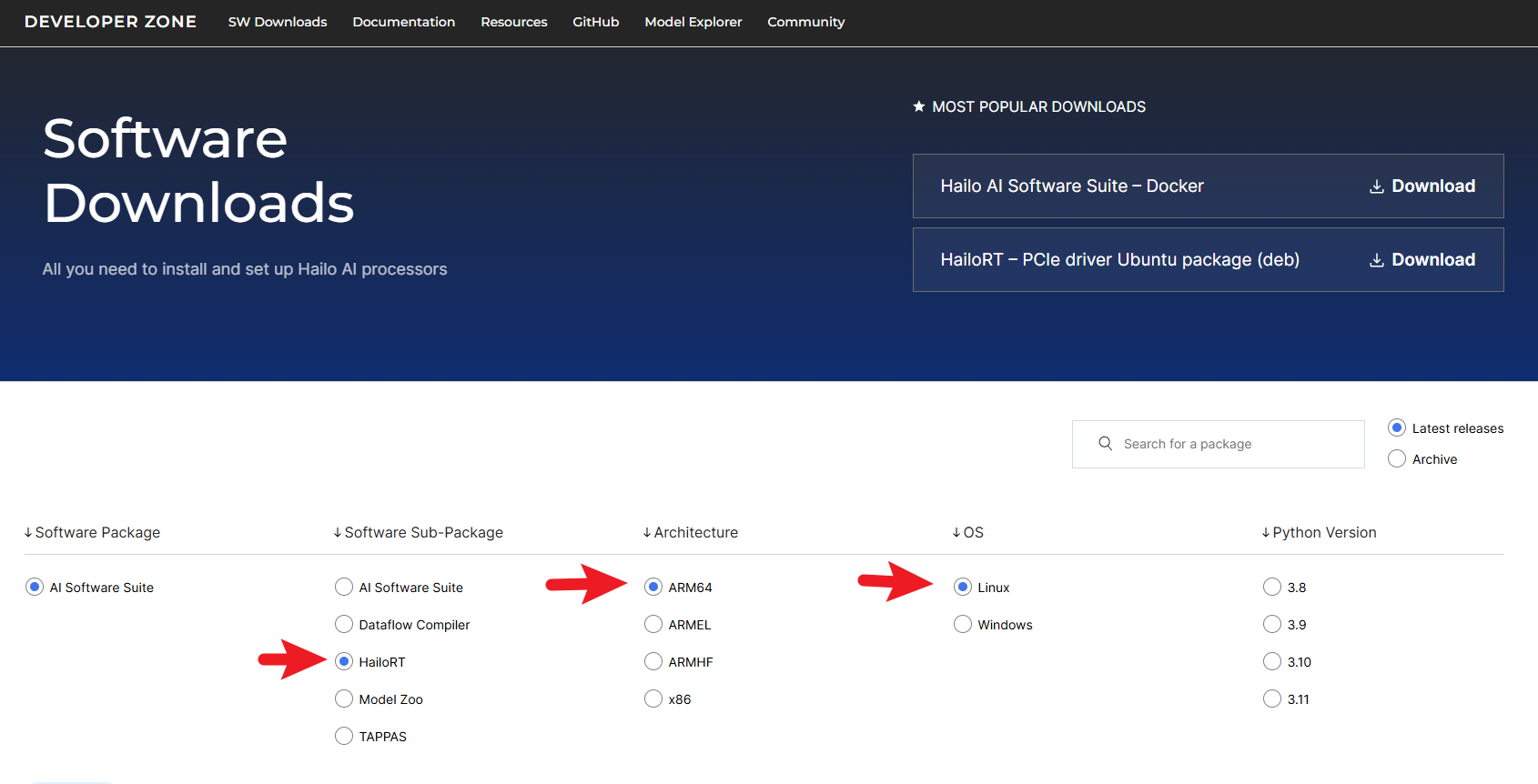Select the HailoRT sub-package radio
Viewport: 1538px width, 784px height.
coord(344,661)
